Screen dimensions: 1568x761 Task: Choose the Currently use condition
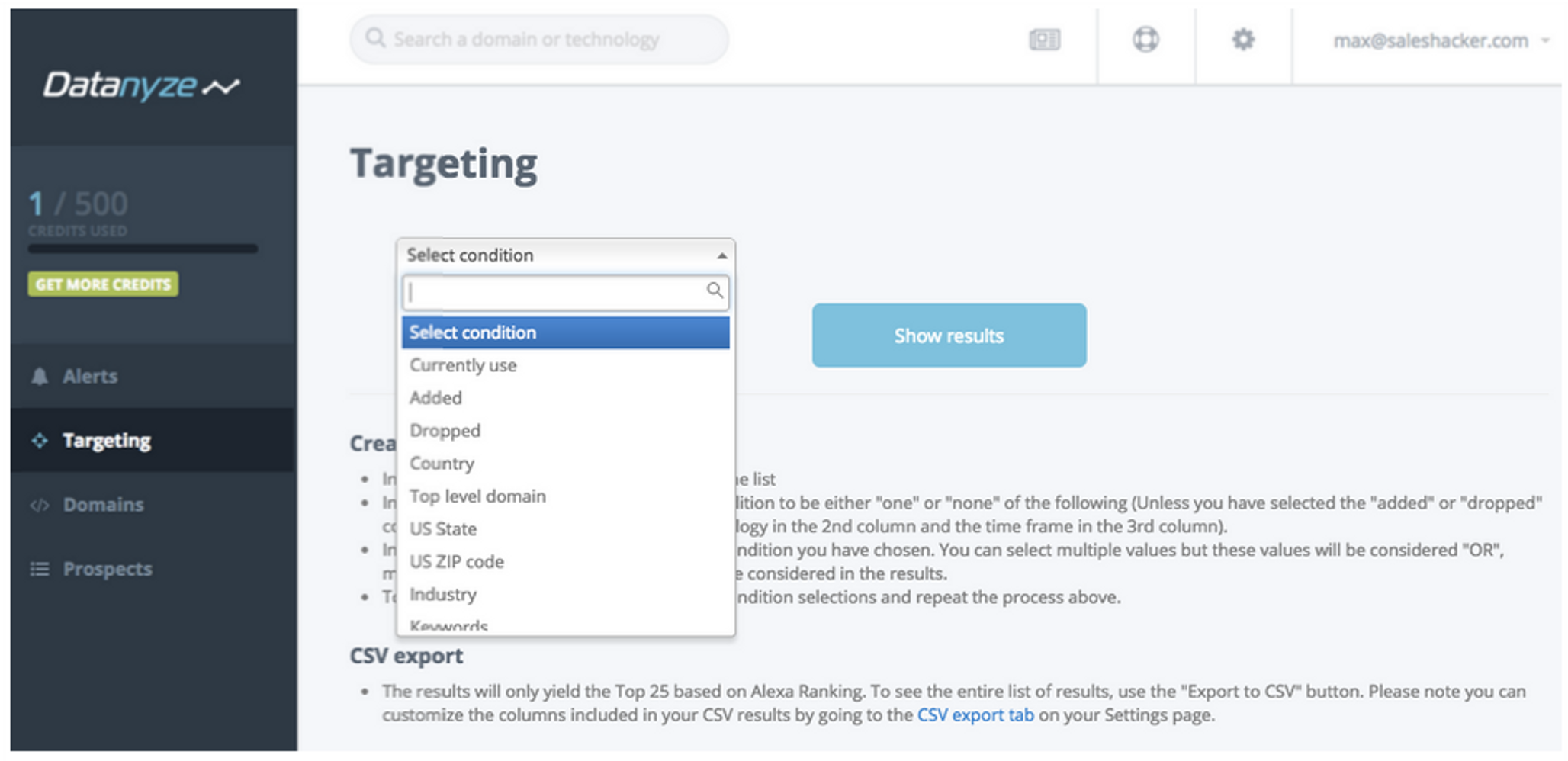[463, 365]
